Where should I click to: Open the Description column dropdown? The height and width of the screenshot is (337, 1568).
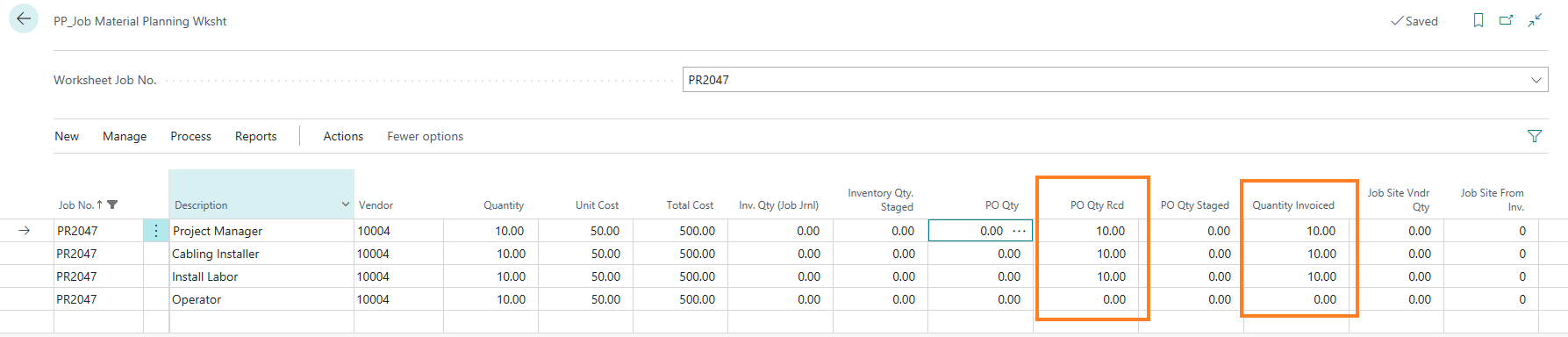click(x=346, y=204)
